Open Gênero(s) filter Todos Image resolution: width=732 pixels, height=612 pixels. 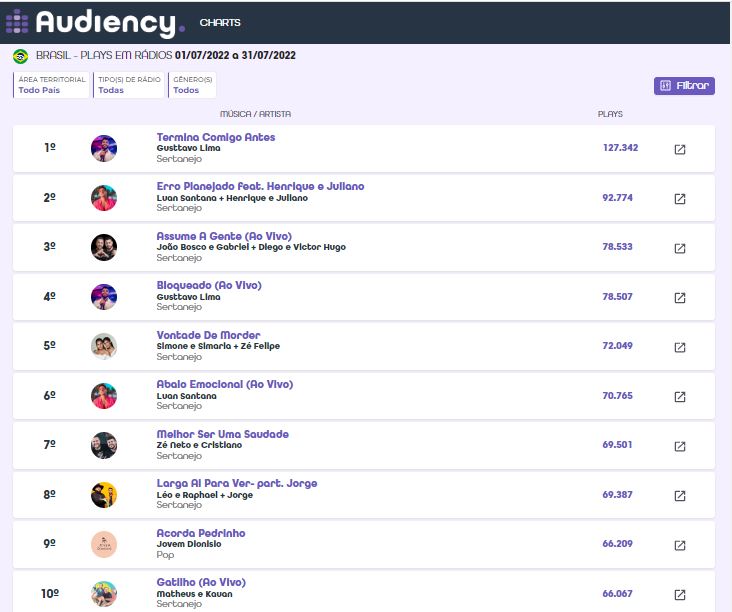(x=192, y=85)
